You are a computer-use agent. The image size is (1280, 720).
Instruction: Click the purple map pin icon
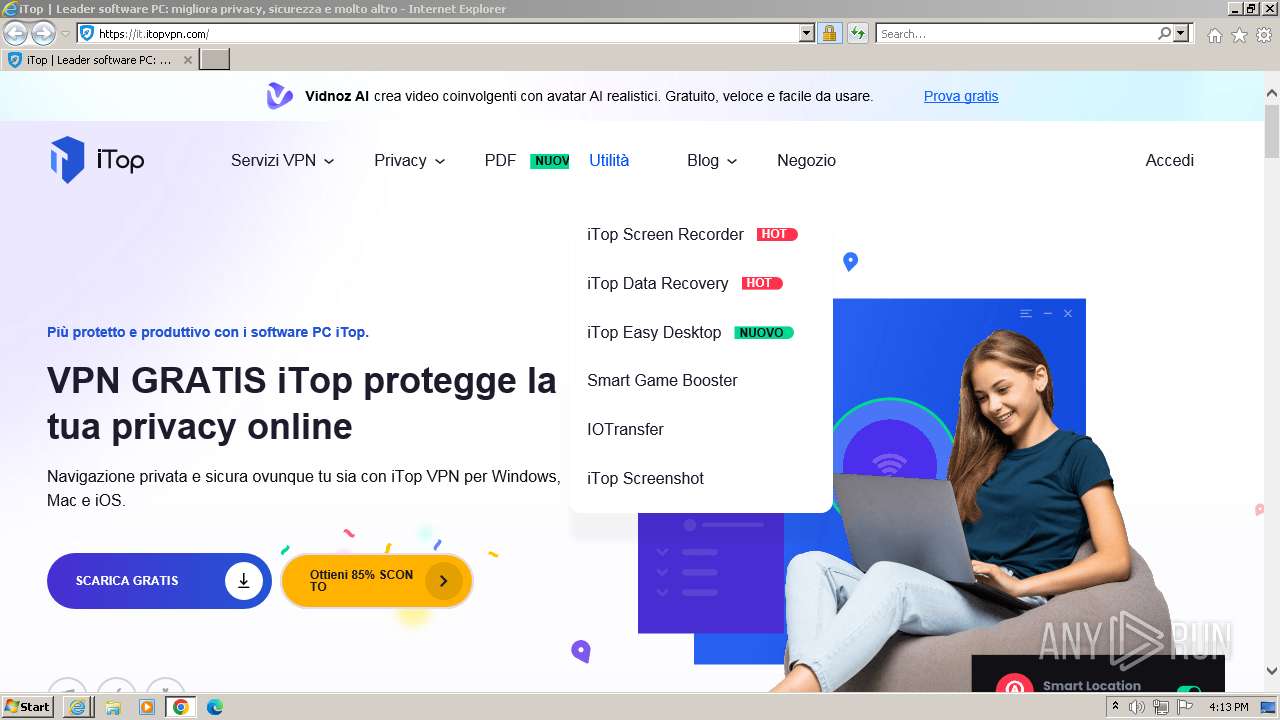point(581,651)
